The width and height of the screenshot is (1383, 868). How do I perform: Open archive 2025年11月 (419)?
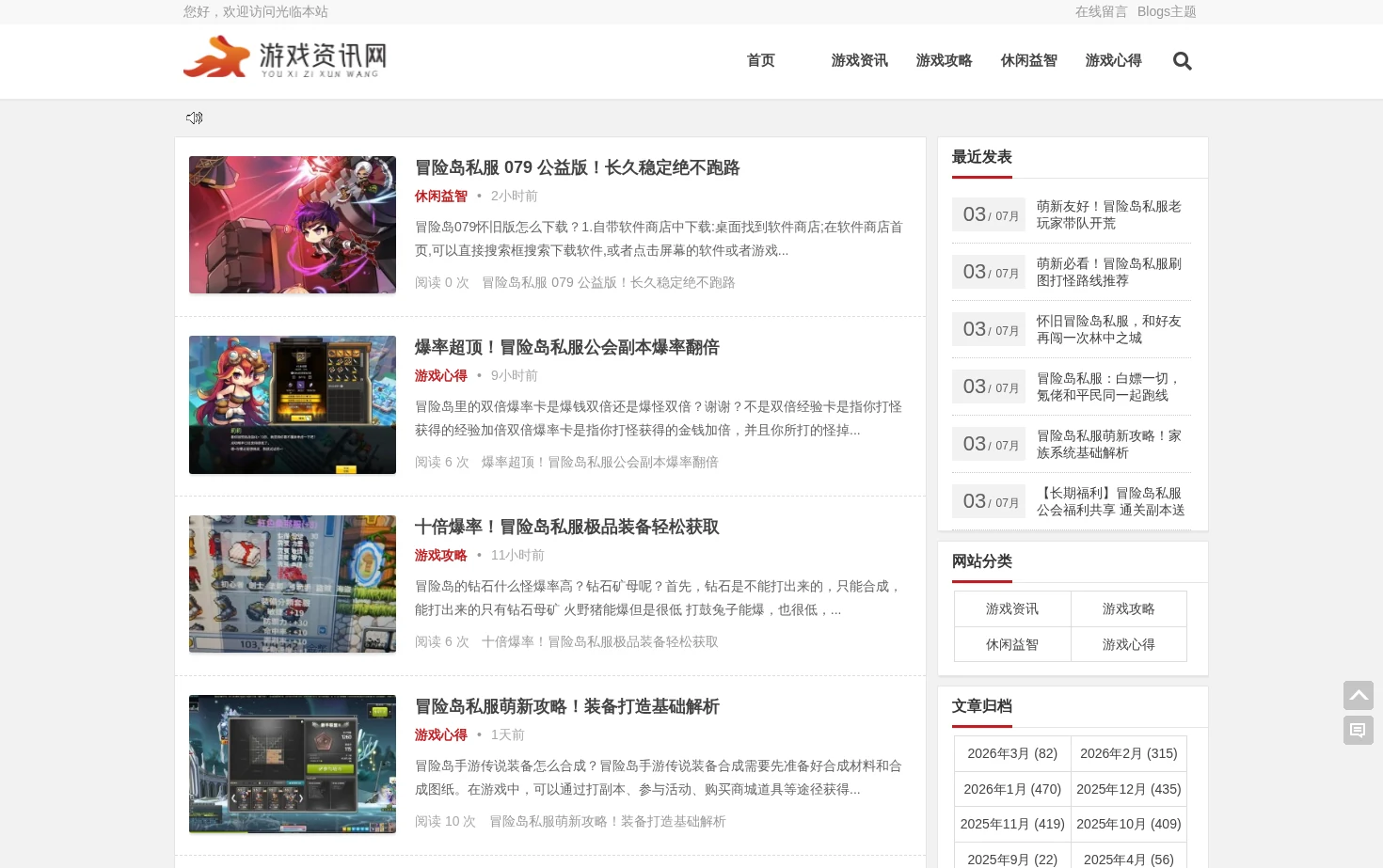coord(1012,824)
